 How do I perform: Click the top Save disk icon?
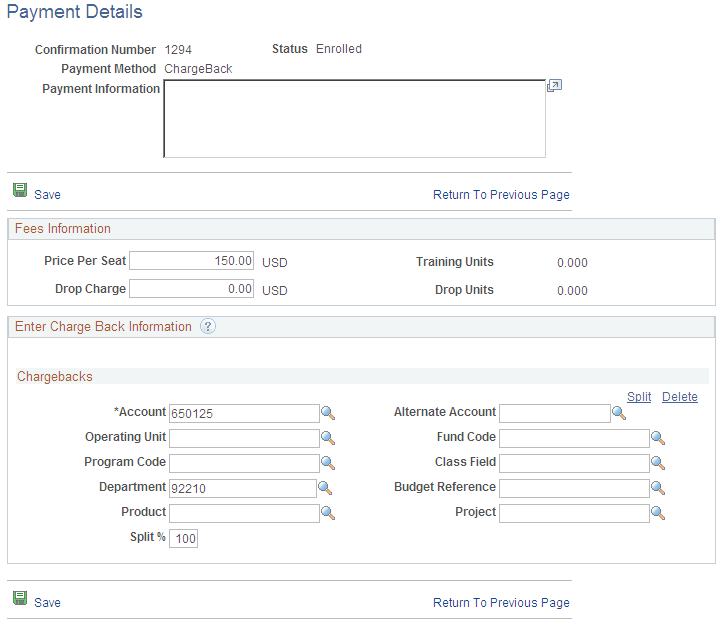(x=20, y=190)
